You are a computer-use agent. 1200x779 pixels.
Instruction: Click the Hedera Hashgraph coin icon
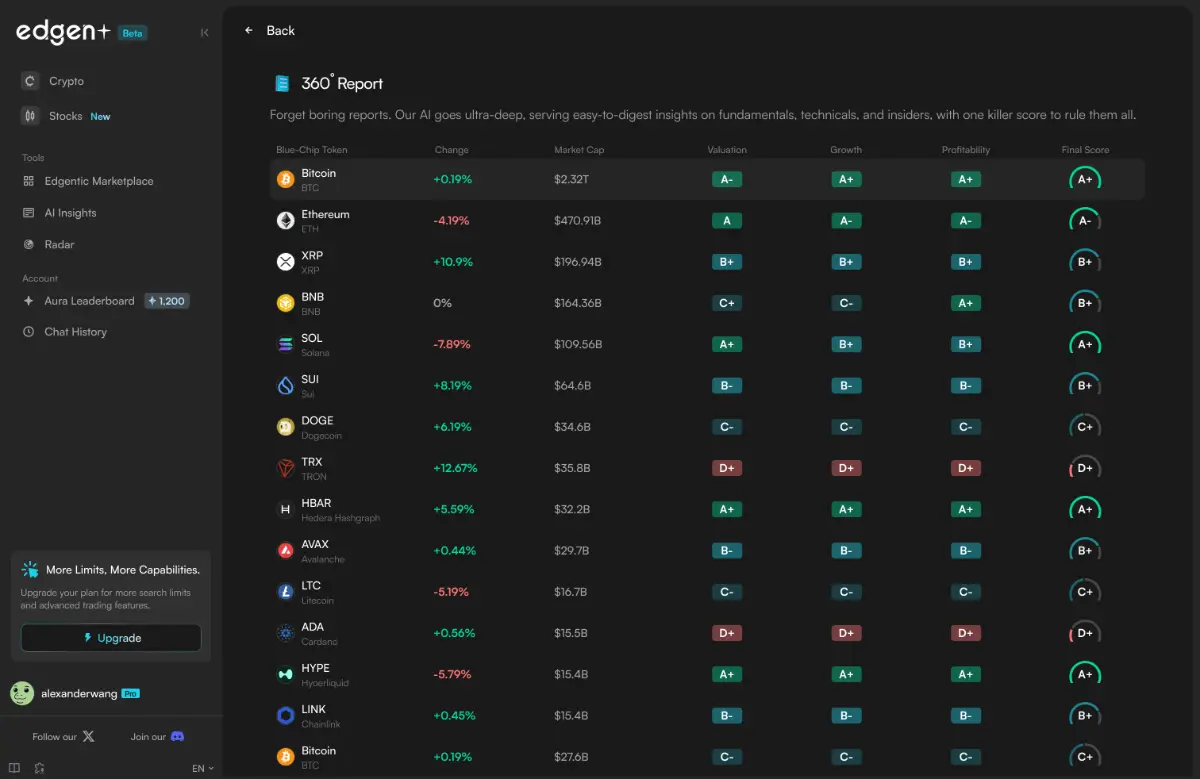click(285, 509)
